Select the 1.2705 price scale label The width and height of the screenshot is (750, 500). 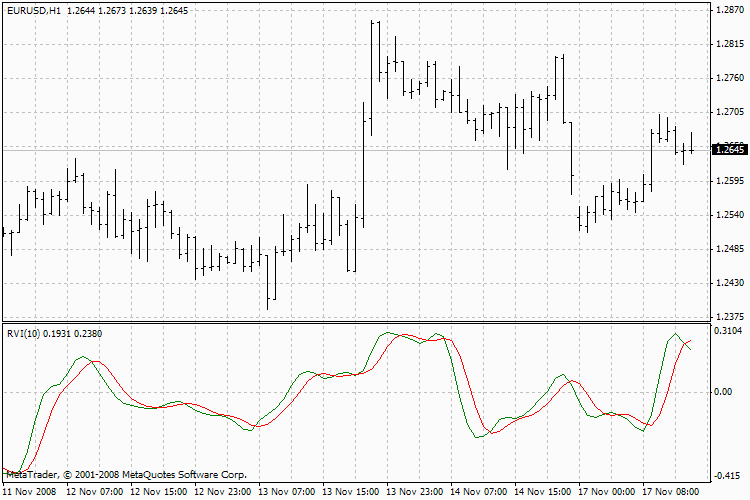730,112
